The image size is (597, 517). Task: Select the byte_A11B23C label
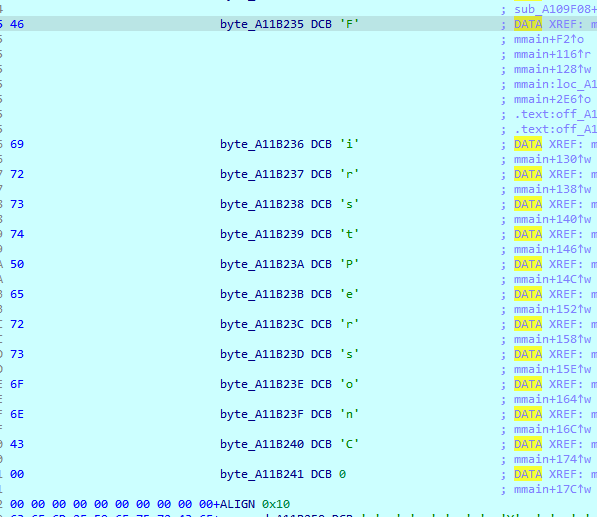(x=262, y=324)
